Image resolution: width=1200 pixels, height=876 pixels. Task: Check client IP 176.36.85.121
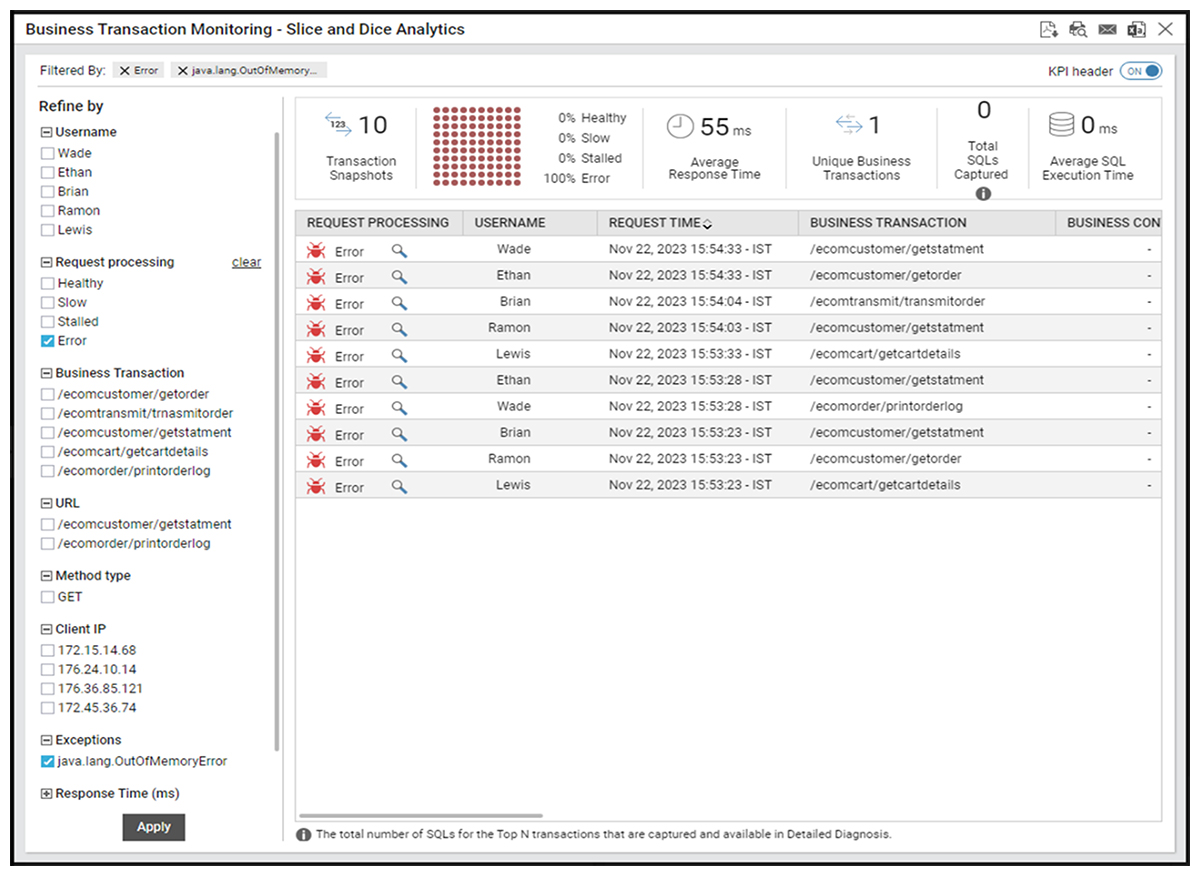47,689
